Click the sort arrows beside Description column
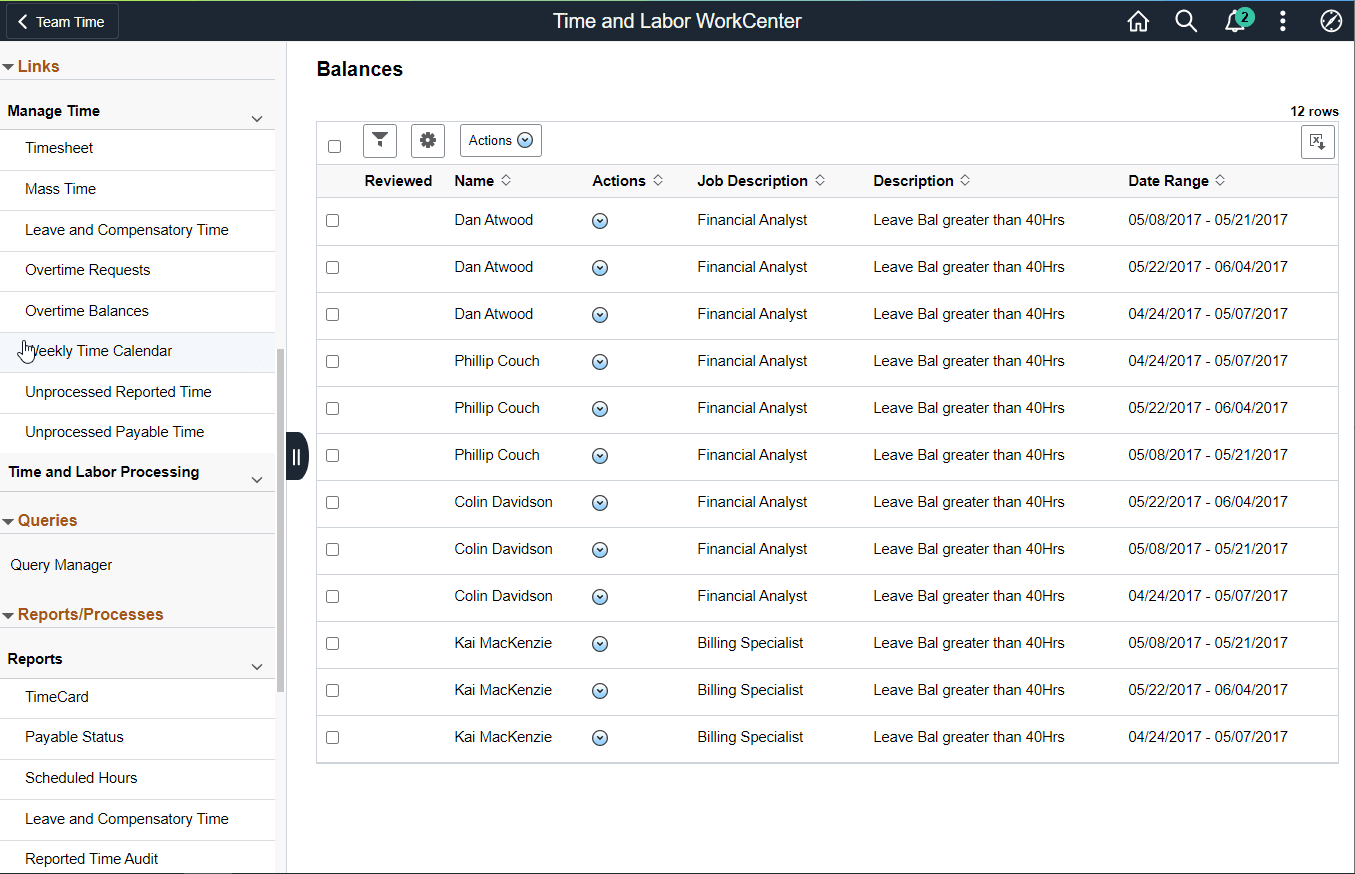Viewport: 1355px width, 874px height. tap(965, 181)
